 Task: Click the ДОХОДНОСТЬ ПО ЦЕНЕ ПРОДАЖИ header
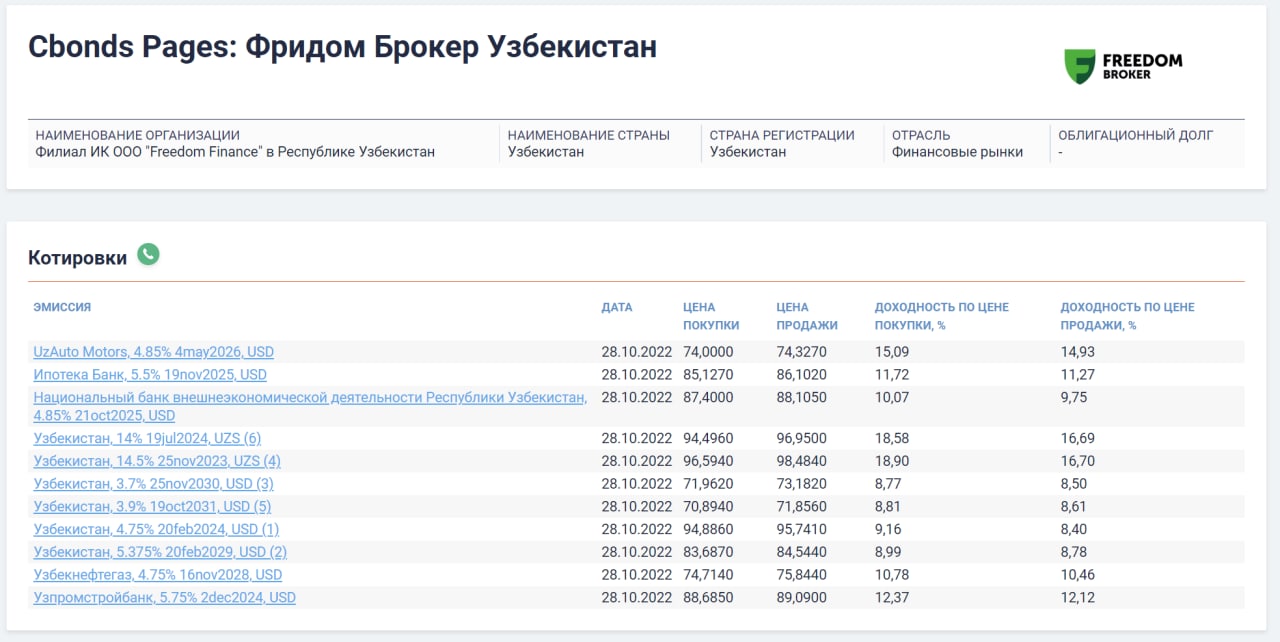[x=1128, y=316]
